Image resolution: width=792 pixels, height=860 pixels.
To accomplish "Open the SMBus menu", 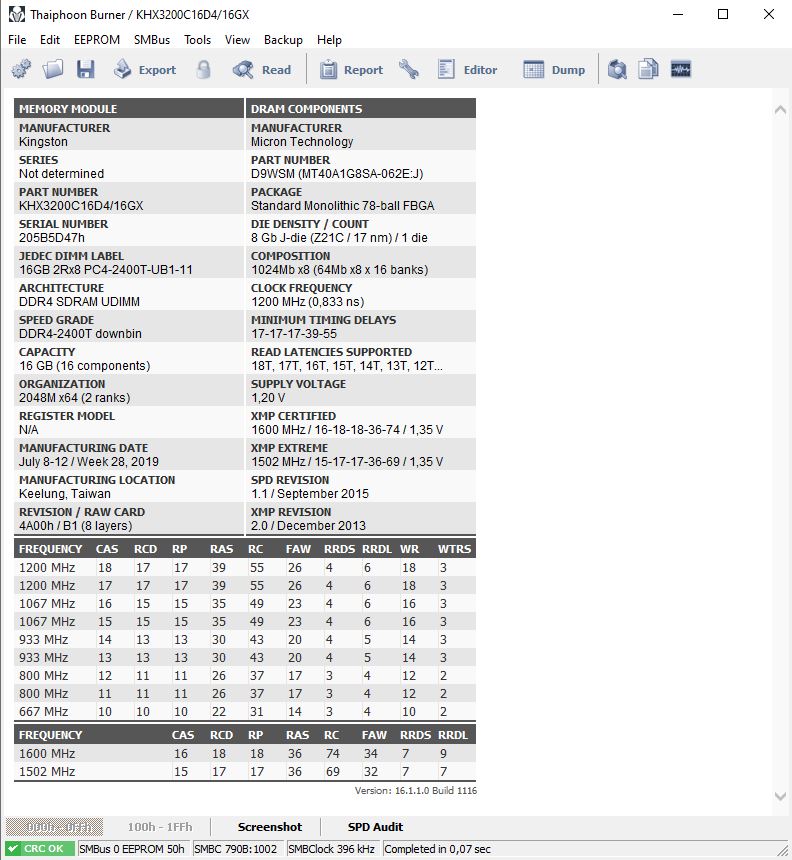I will click(152, 40).
